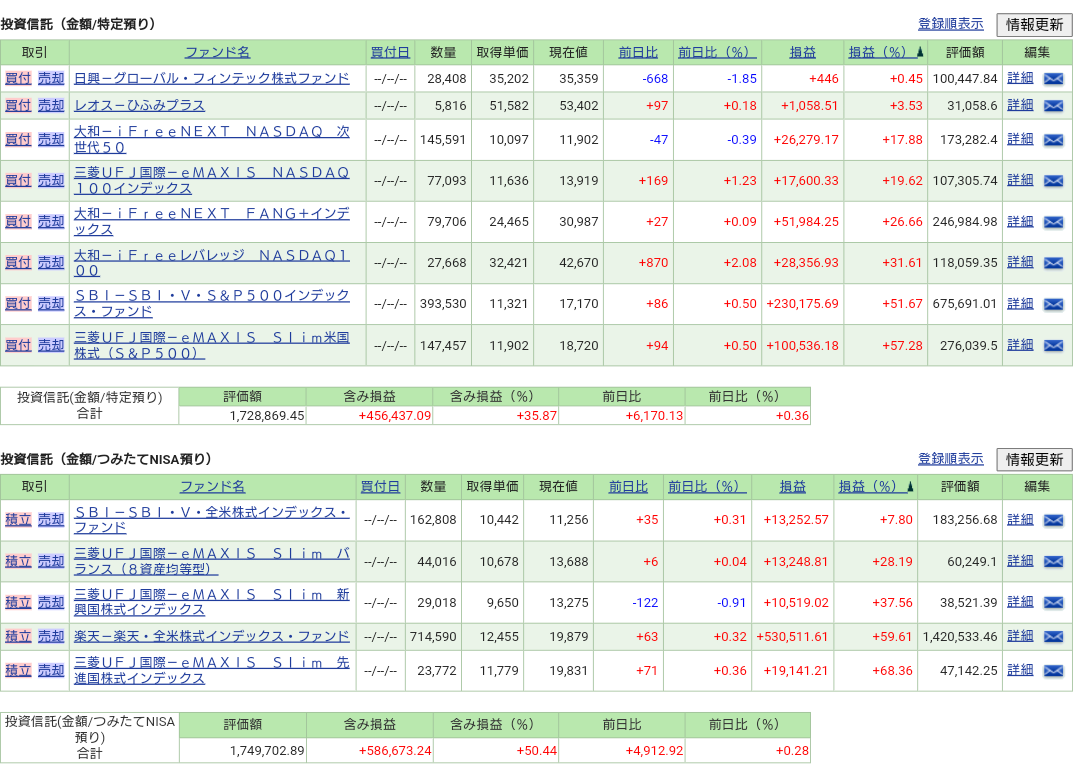The image size is (1080, 772).
Task: Open fund page レオス-ひふみプラス
Action: tap(140, 105)
